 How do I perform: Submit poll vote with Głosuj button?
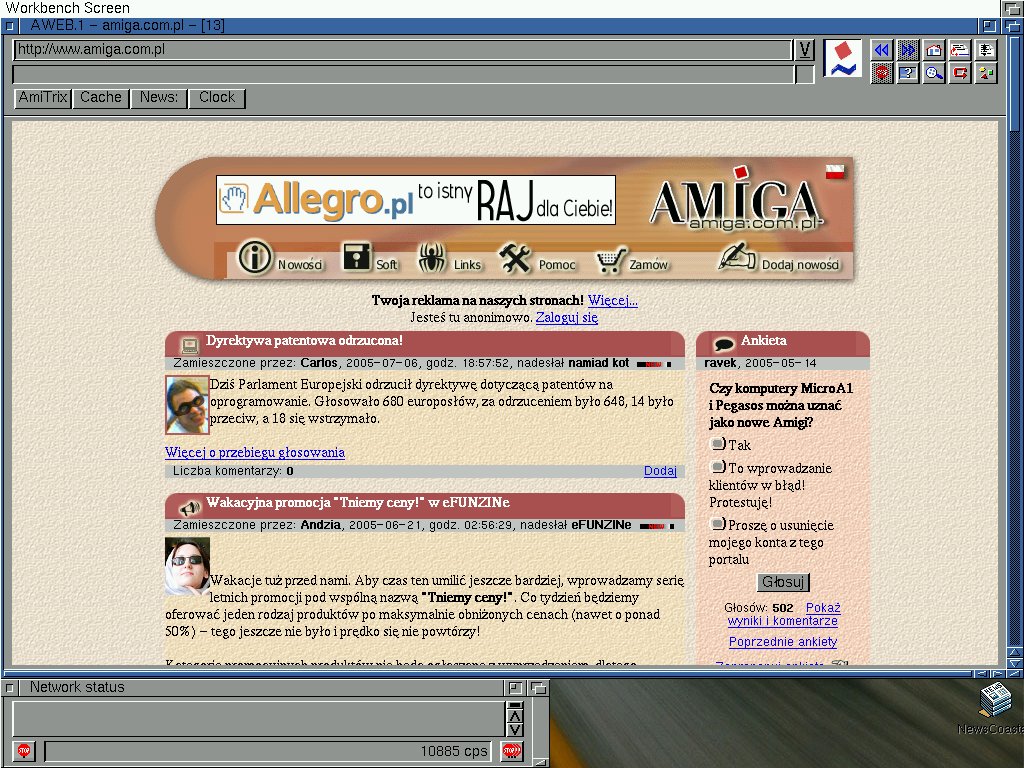(783, 582)
